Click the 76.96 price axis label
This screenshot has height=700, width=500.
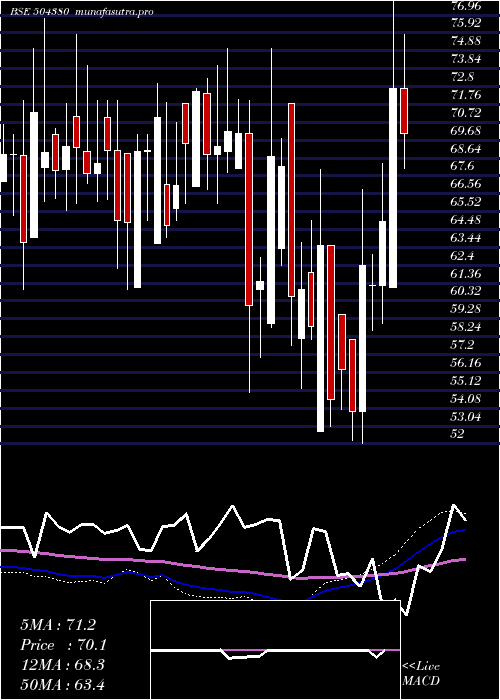point(466,5)
